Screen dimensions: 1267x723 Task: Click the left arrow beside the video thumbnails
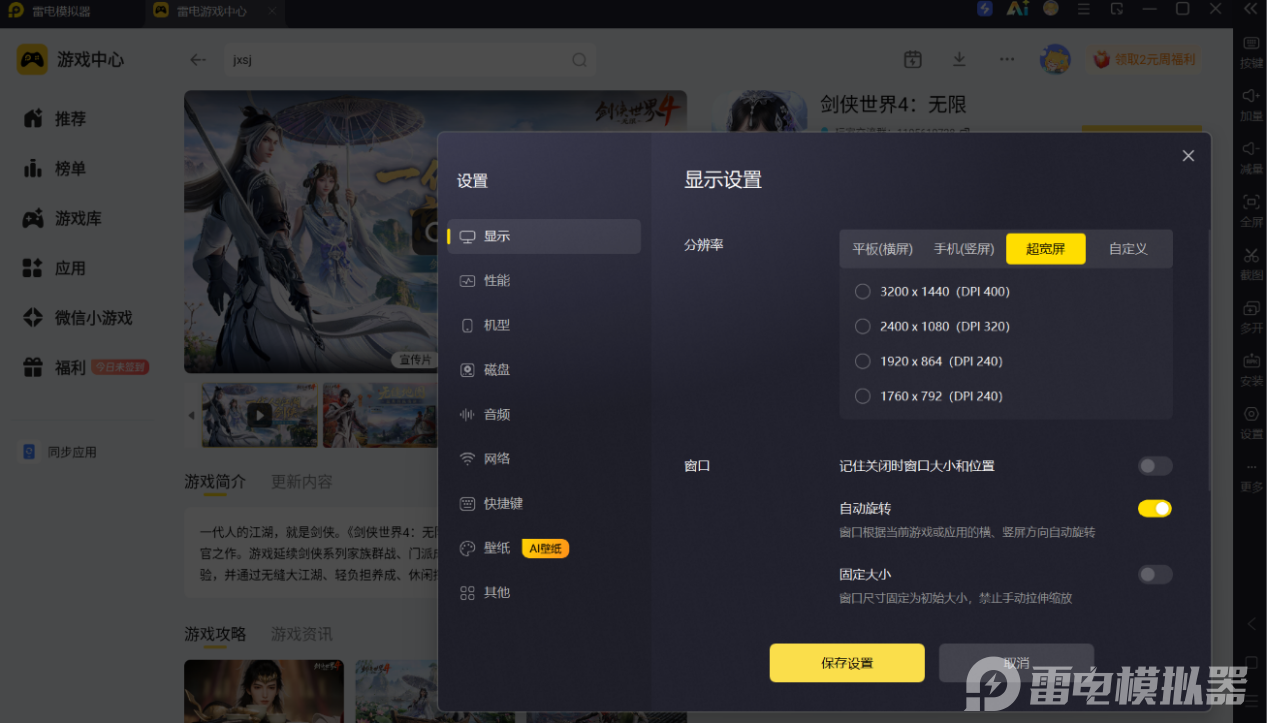(192, 414)
